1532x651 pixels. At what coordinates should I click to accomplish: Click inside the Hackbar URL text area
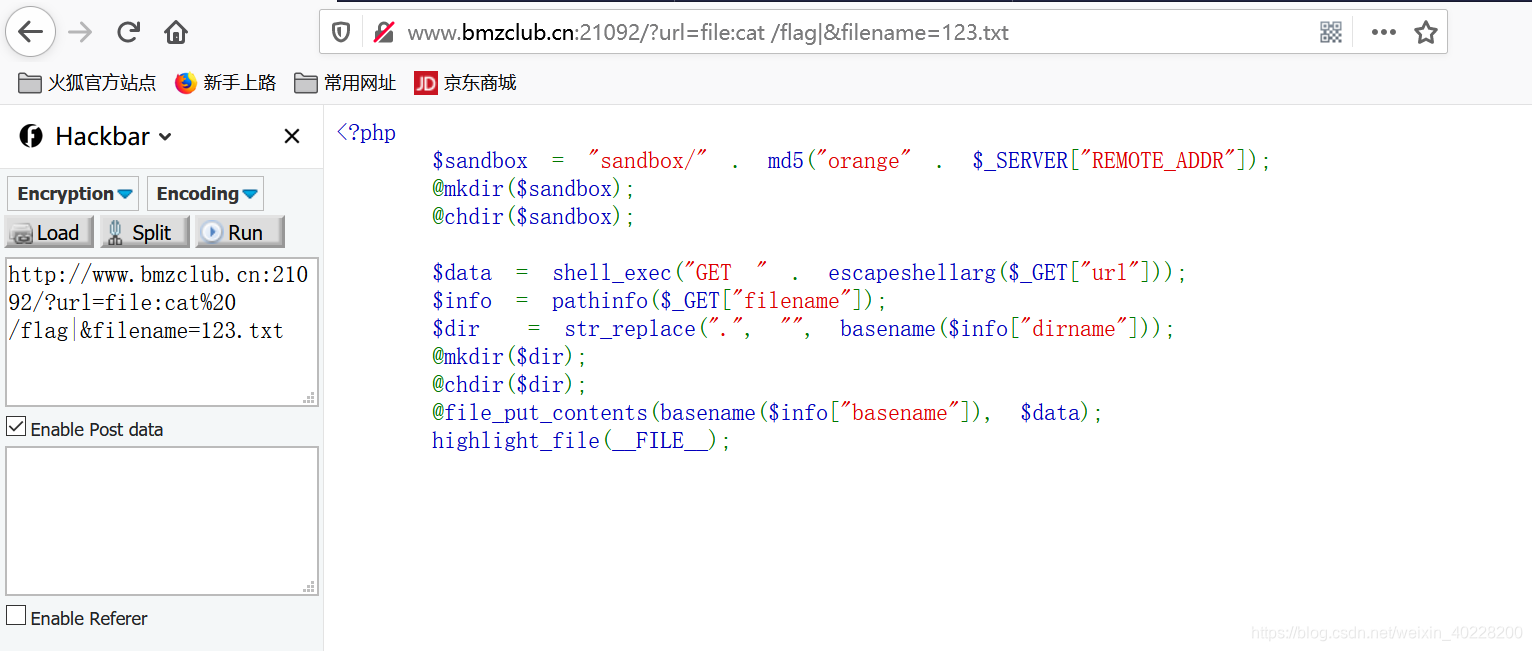pyautogui.click(x=162, y=332)
